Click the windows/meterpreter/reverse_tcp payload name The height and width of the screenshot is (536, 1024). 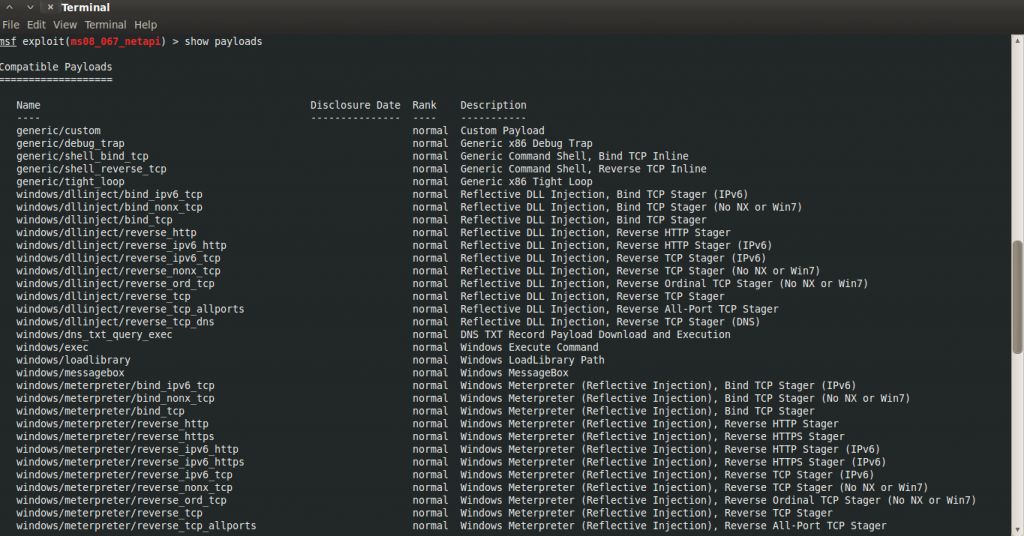click(x=109, y=513)
